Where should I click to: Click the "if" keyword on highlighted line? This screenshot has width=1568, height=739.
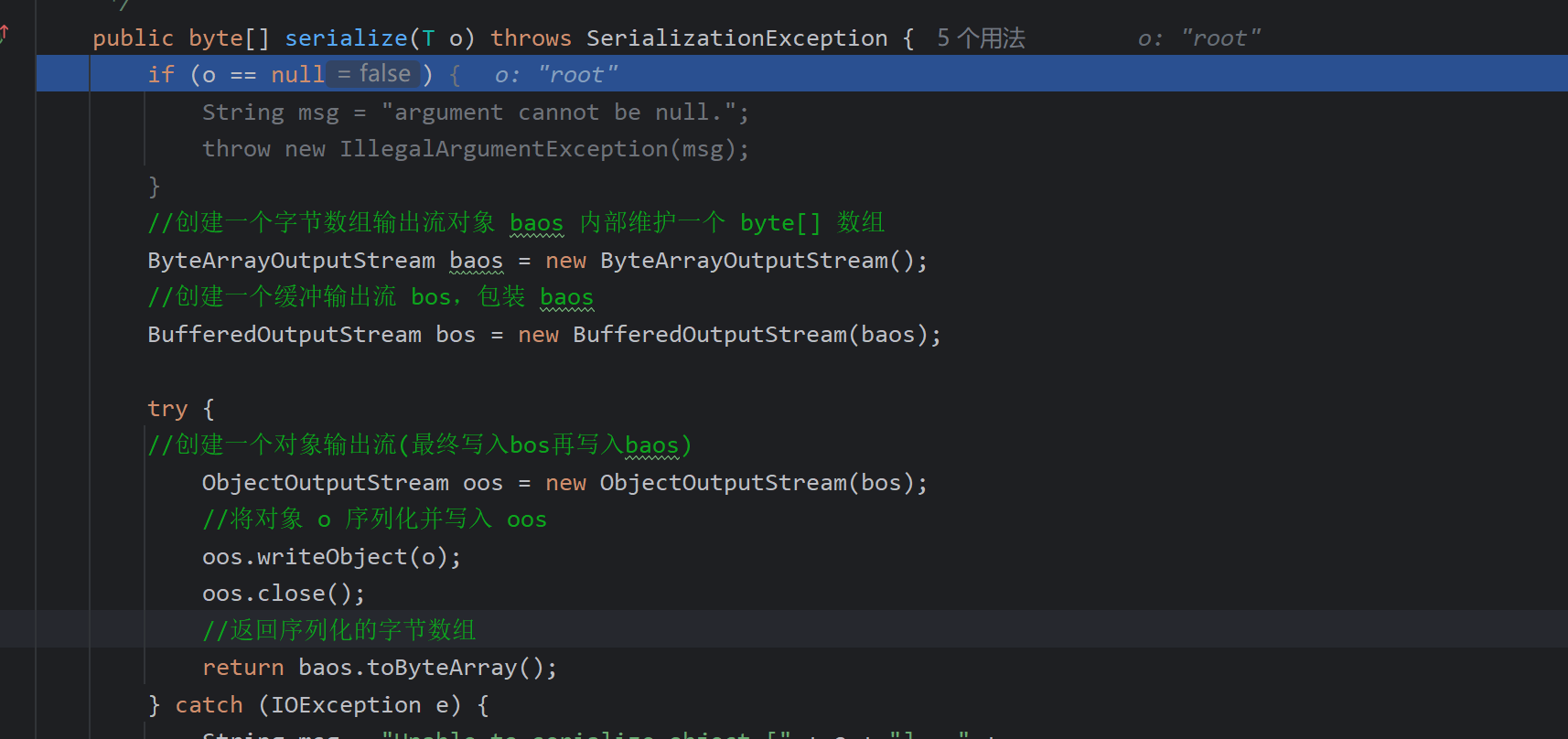[x=161, y=75]
